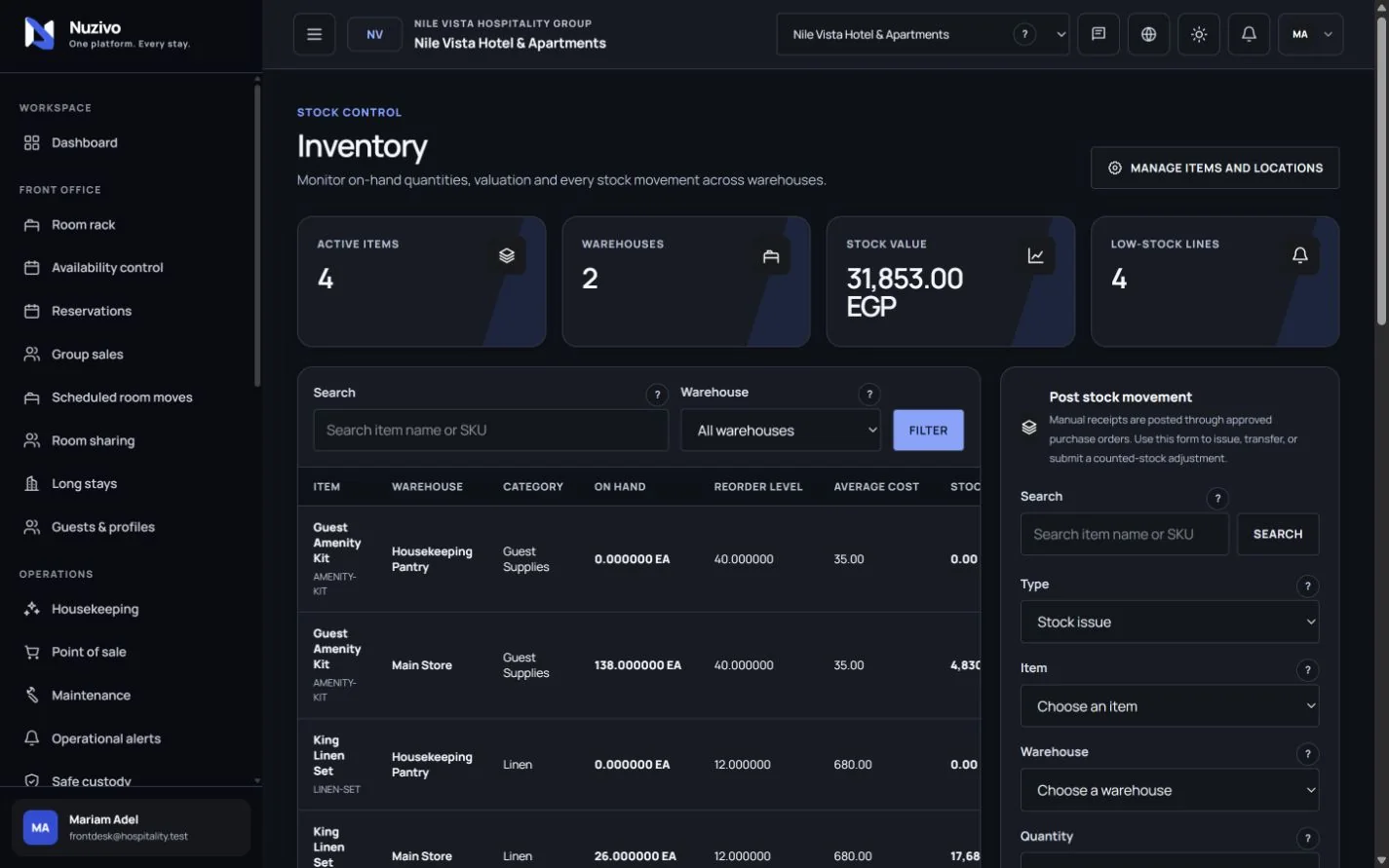Click the bell icon on Low-Stock Lines card
This screenshot has width=1389, height=868.
tap(1299, 255)
